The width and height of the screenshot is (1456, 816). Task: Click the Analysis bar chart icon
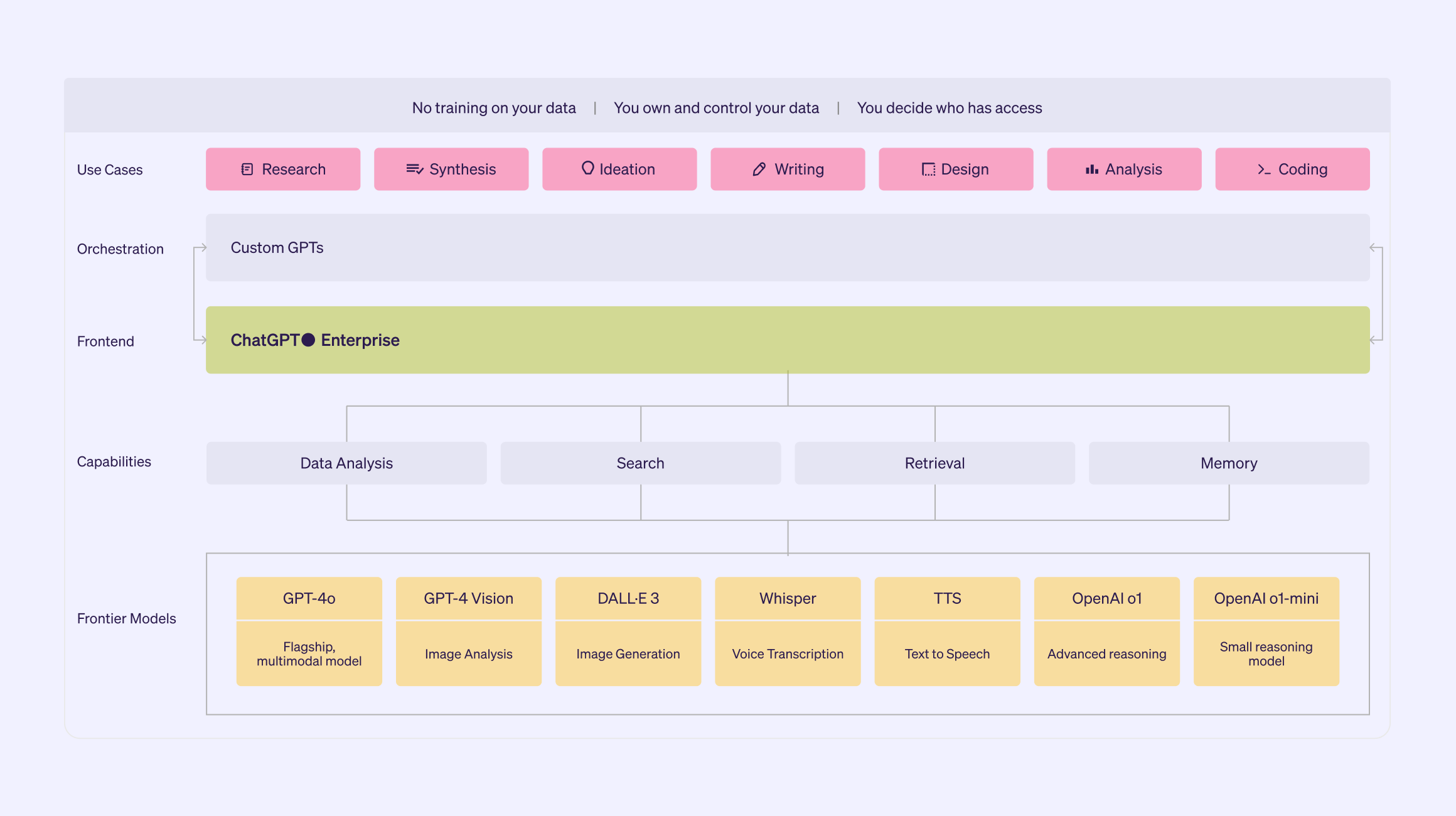1092,169
